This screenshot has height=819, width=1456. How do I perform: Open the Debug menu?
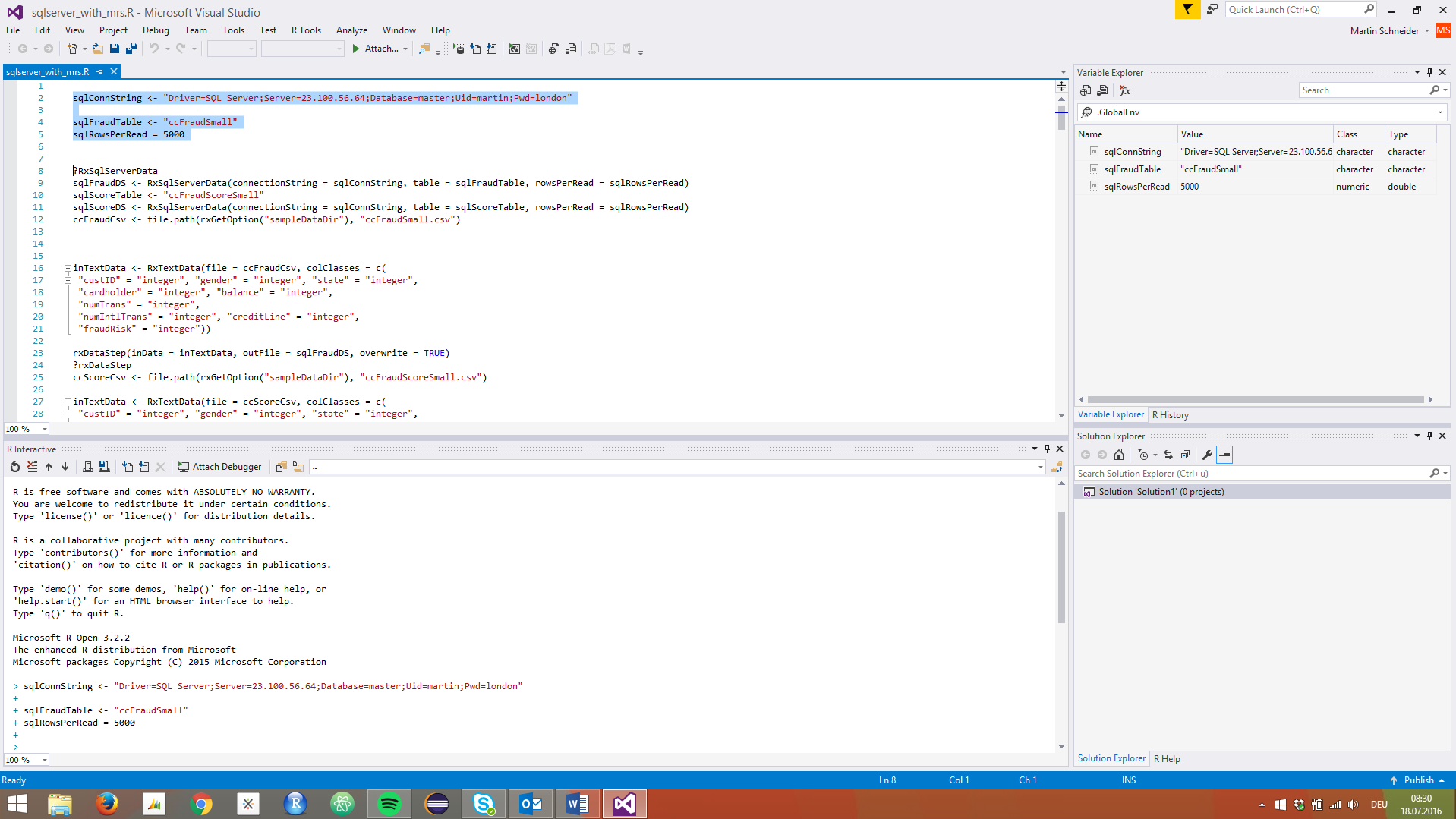coord(156,30)
